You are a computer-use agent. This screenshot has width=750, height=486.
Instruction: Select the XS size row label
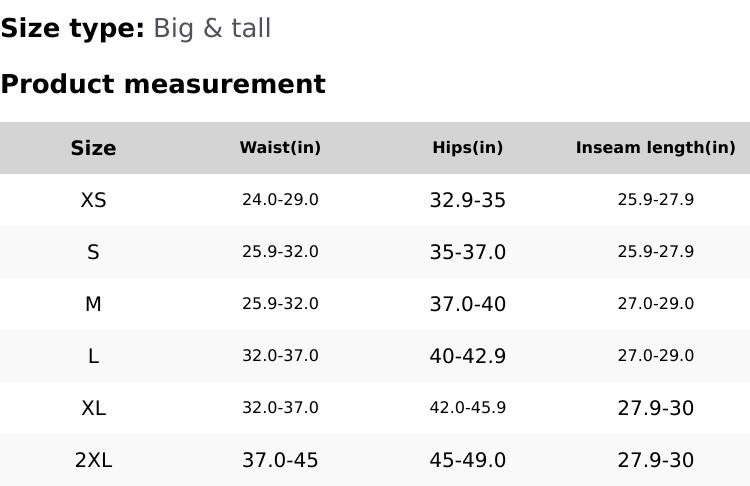(x=93, y=200)
